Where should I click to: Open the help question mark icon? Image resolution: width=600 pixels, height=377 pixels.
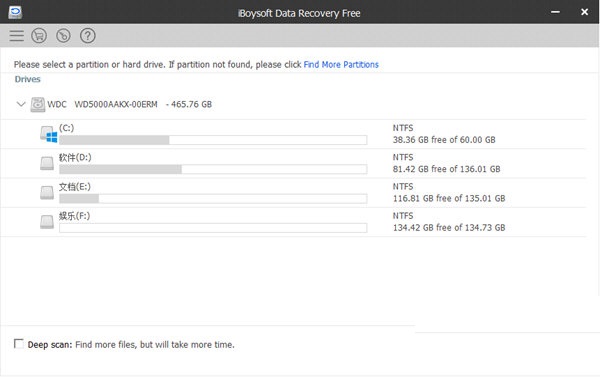[x=88, y=36]
